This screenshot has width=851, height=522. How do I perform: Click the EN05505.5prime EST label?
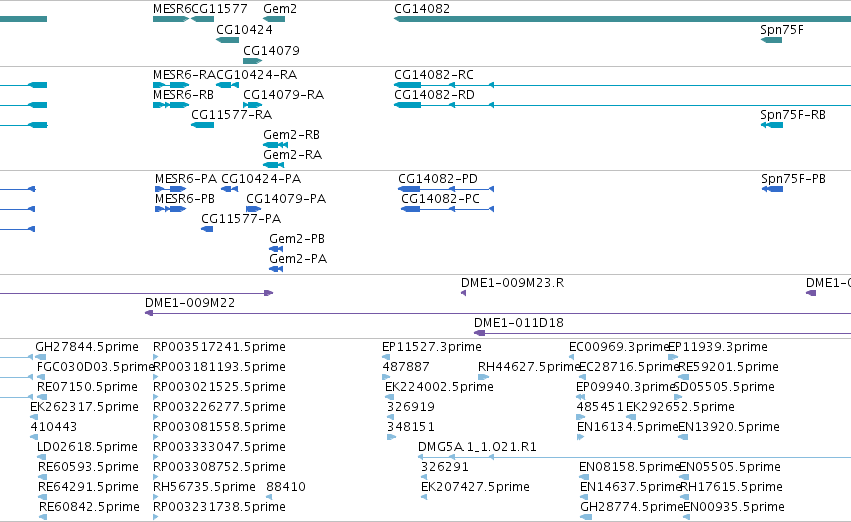click(x=730, y=467)
